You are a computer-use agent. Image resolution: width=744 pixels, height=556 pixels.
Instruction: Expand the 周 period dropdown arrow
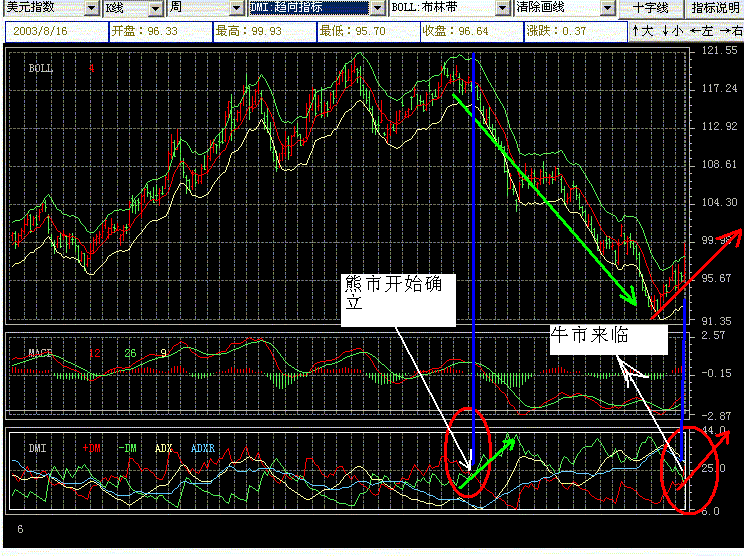(x=237, y=8)
